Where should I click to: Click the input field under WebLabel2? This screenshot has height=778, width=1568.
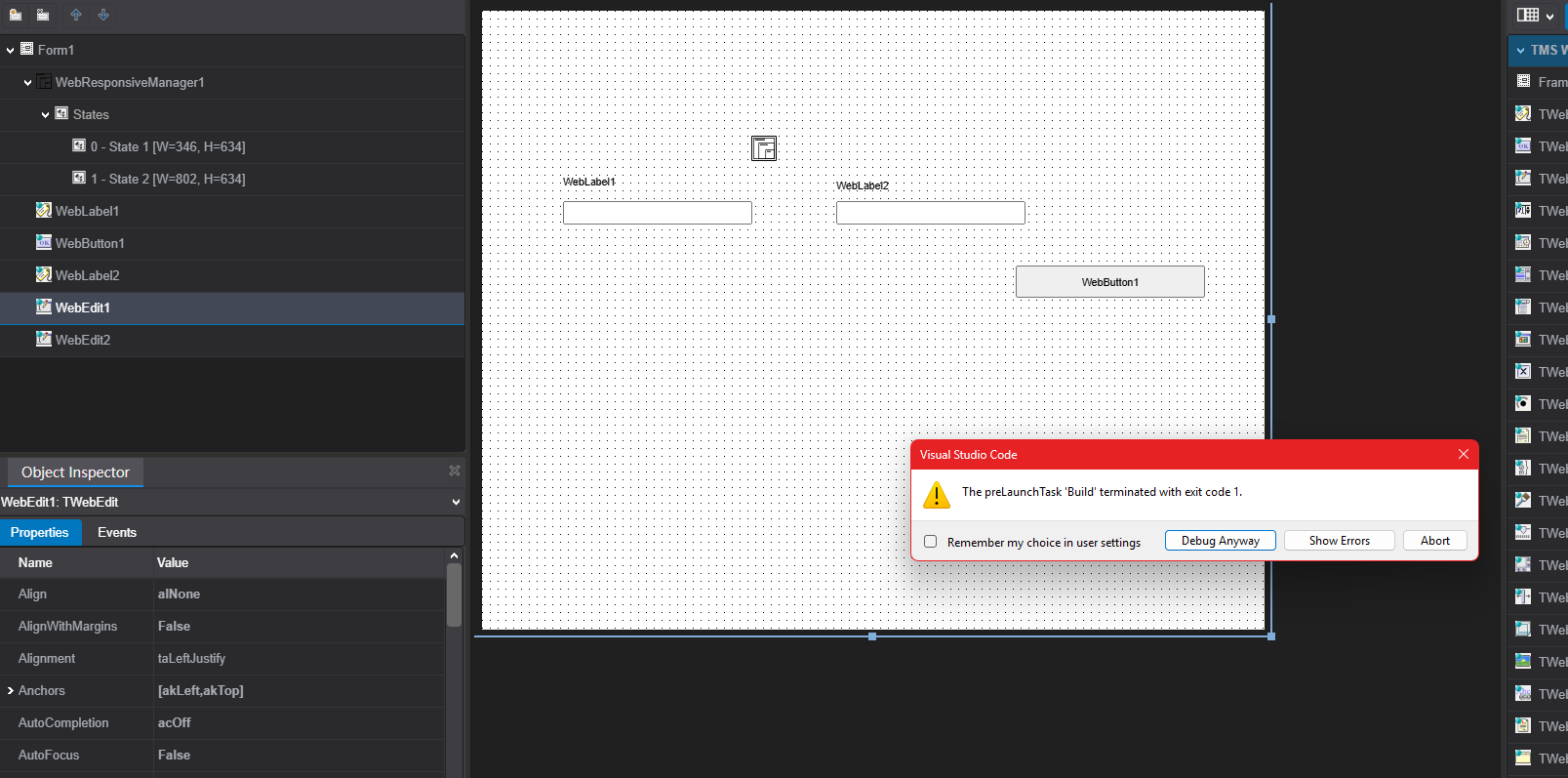tap(930, 213)
